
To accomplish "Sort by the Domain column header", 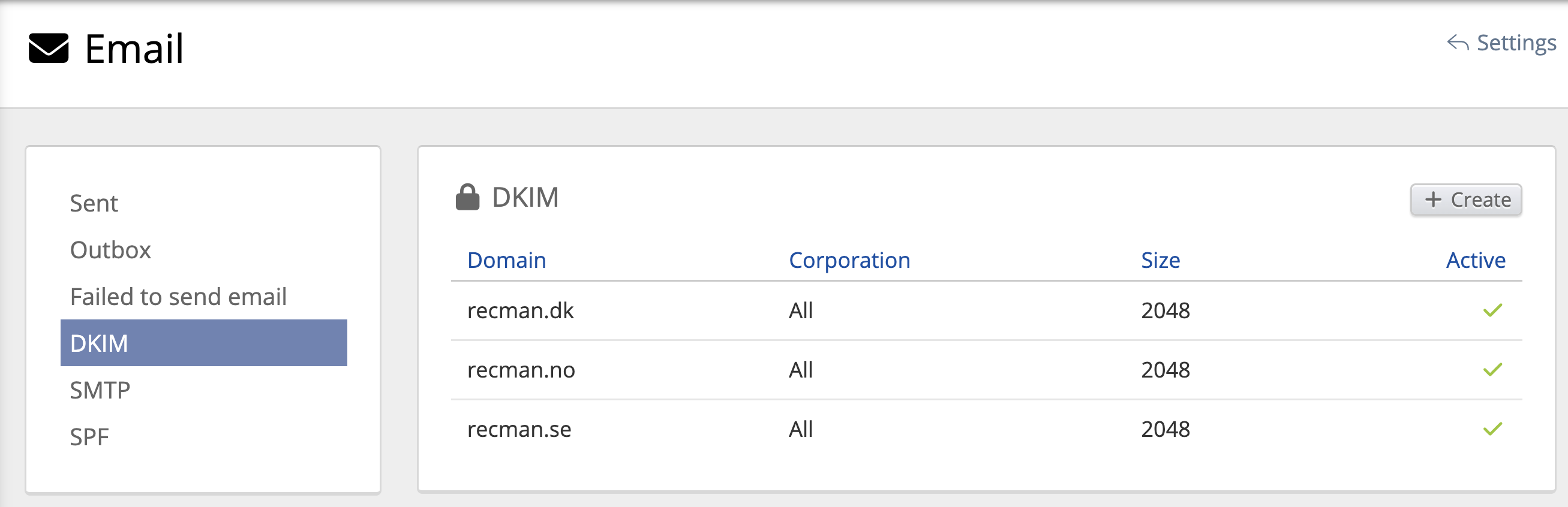I will coord(506,260).
